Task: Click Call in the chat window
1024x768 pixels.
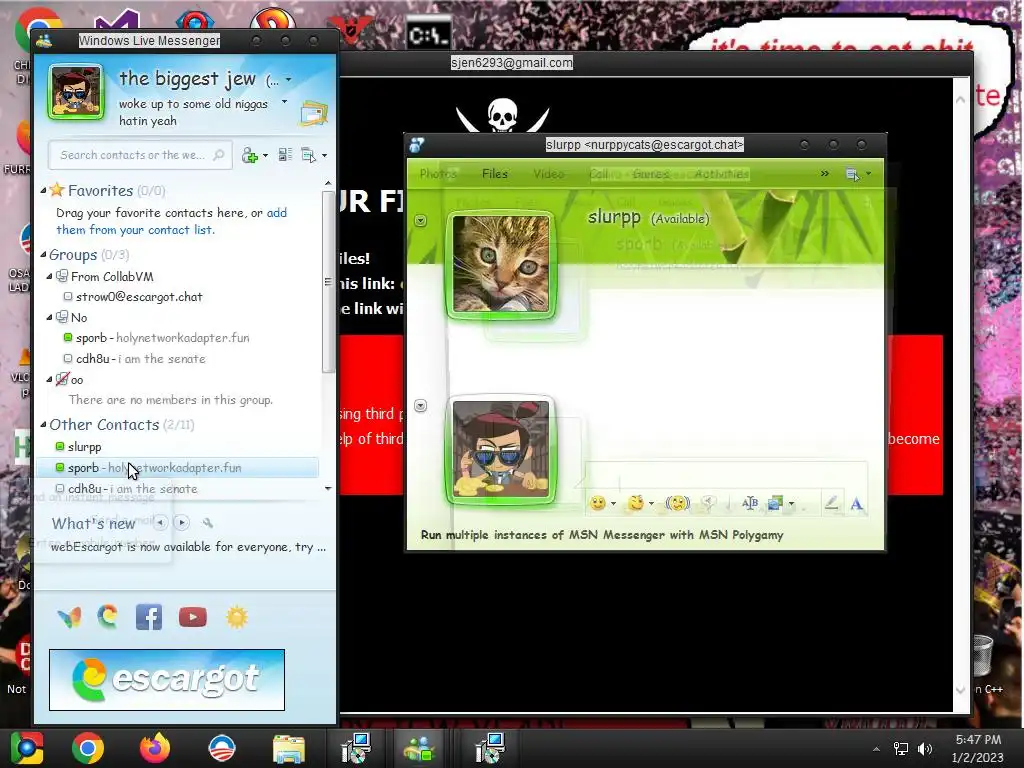Action: tap(598, 174)
